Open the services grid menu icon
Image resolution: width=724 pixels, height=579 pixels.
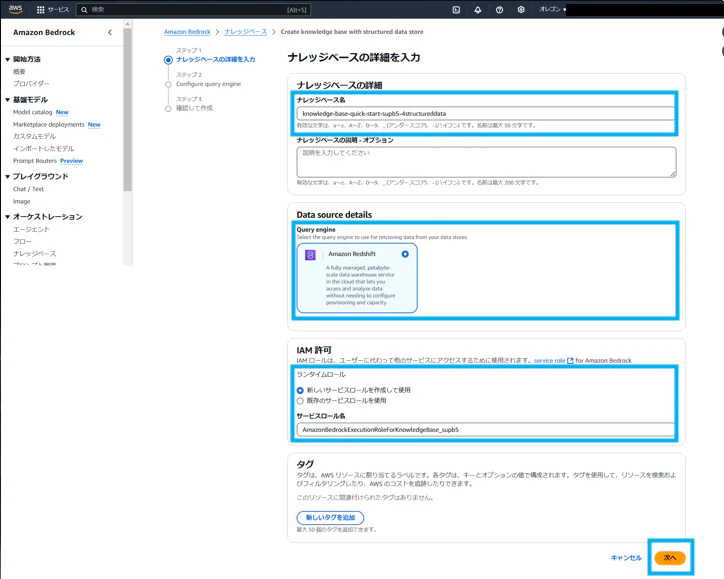pos(41,9)
